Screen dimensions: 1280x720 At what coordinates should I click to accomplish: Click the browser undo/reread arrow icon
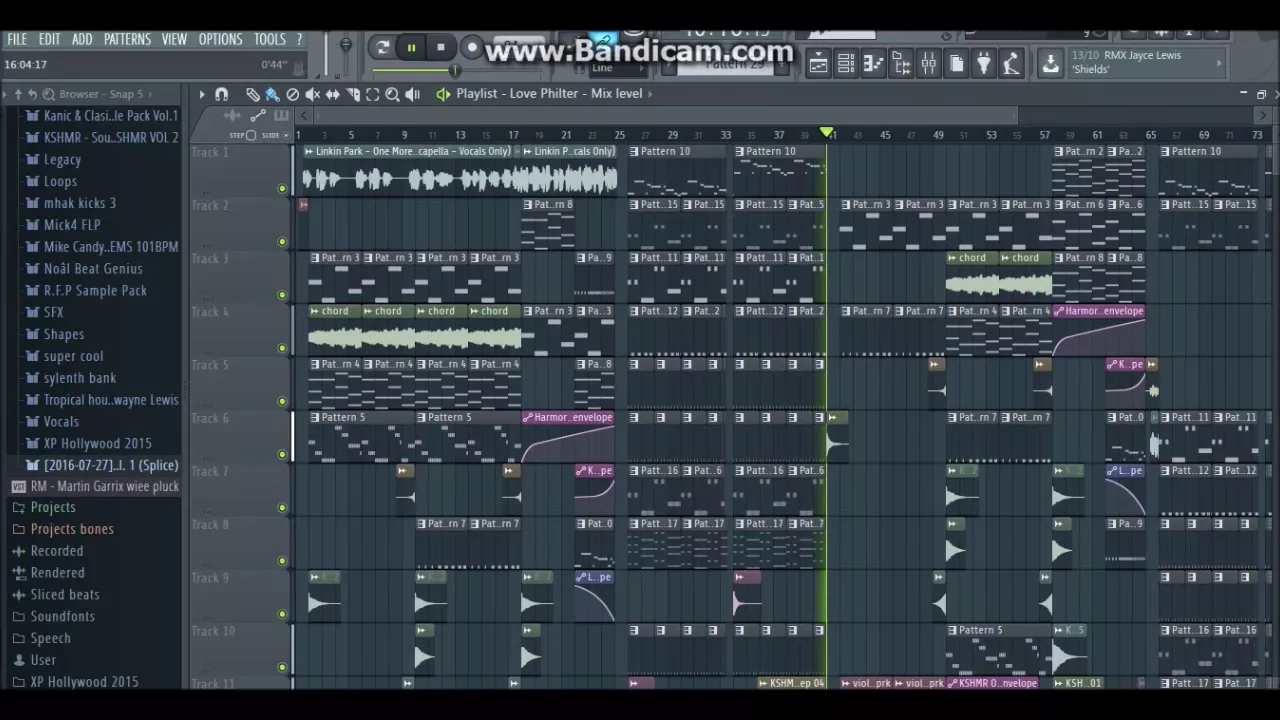point(32,94)
